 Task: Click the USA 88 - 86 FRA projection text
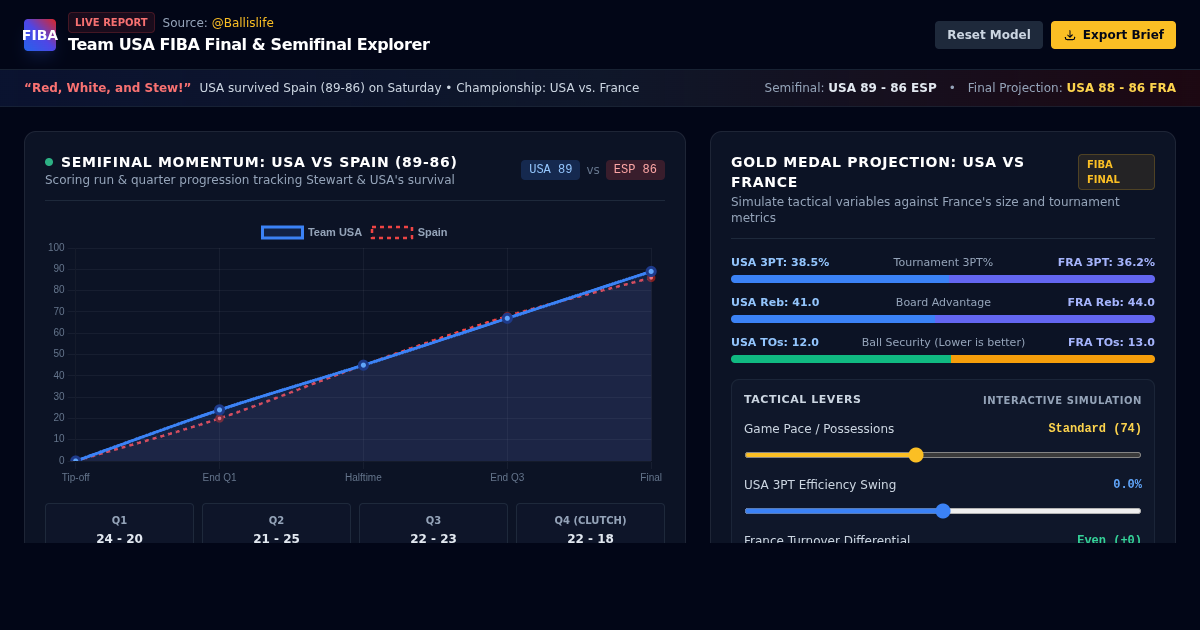(x=1121, y=88)
